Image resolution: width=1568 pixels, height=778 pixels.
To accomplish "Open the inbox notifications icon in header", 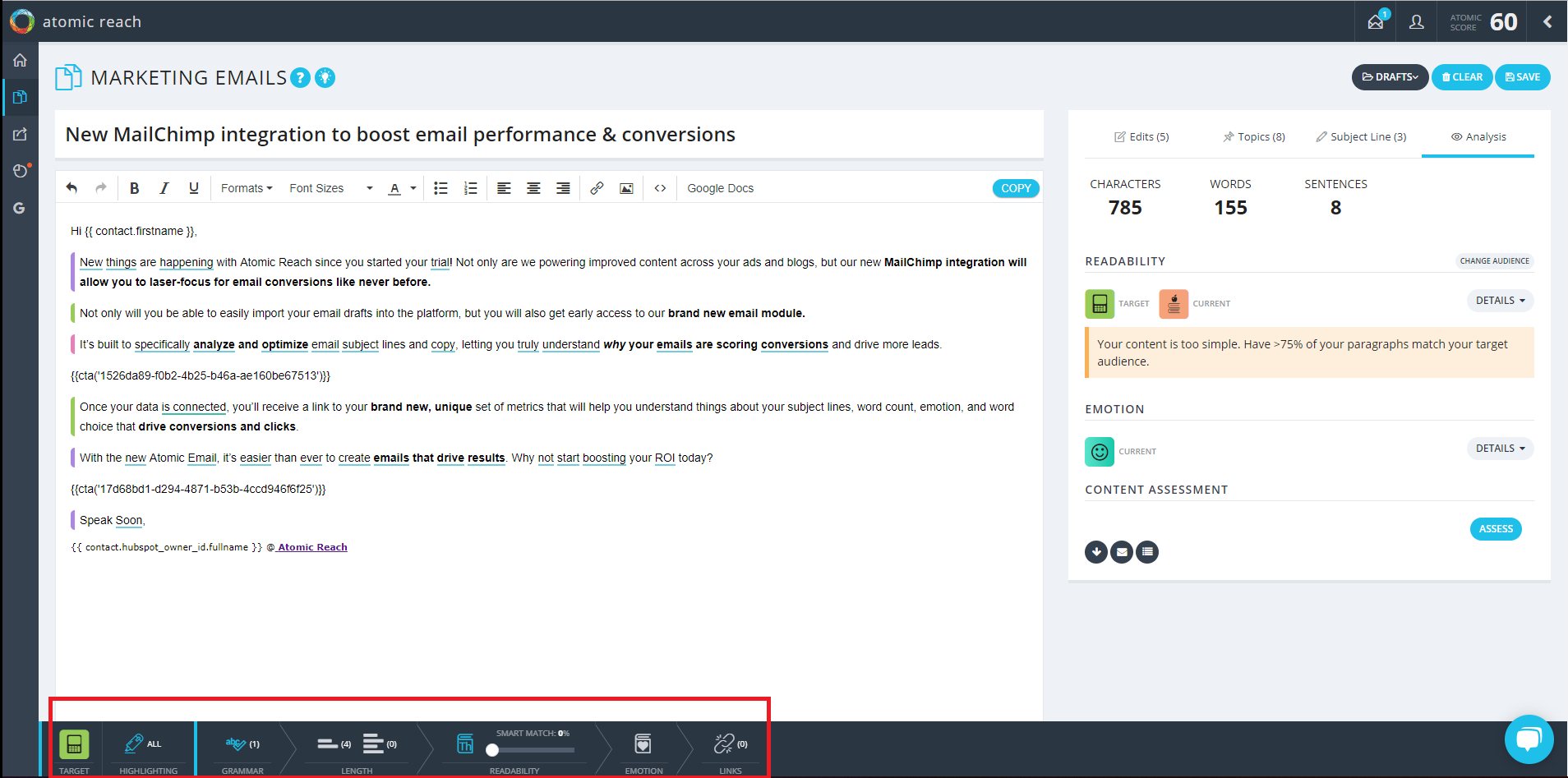I will tap(1377, 21).
